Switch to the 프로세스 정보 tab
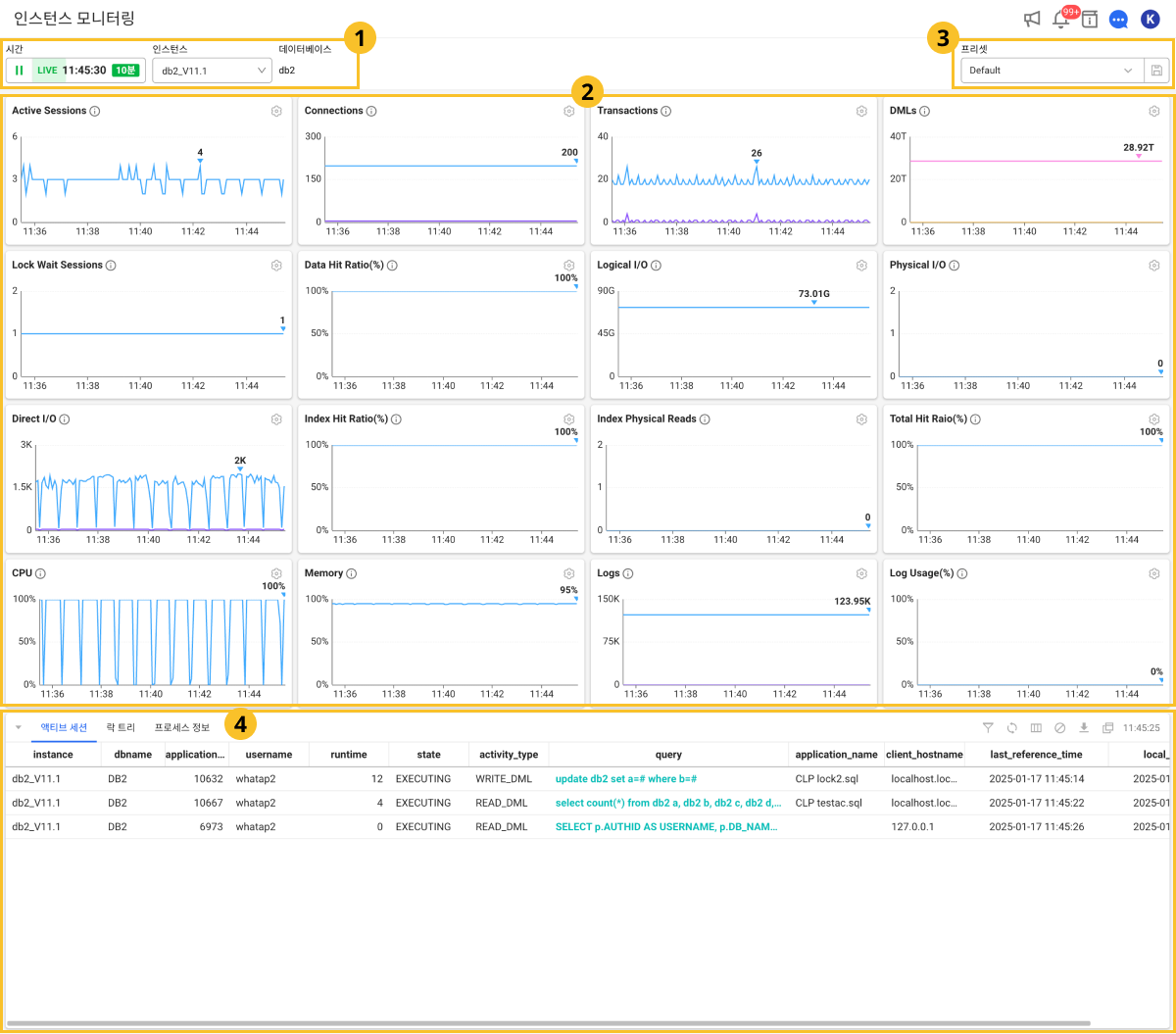 (181, 728)
